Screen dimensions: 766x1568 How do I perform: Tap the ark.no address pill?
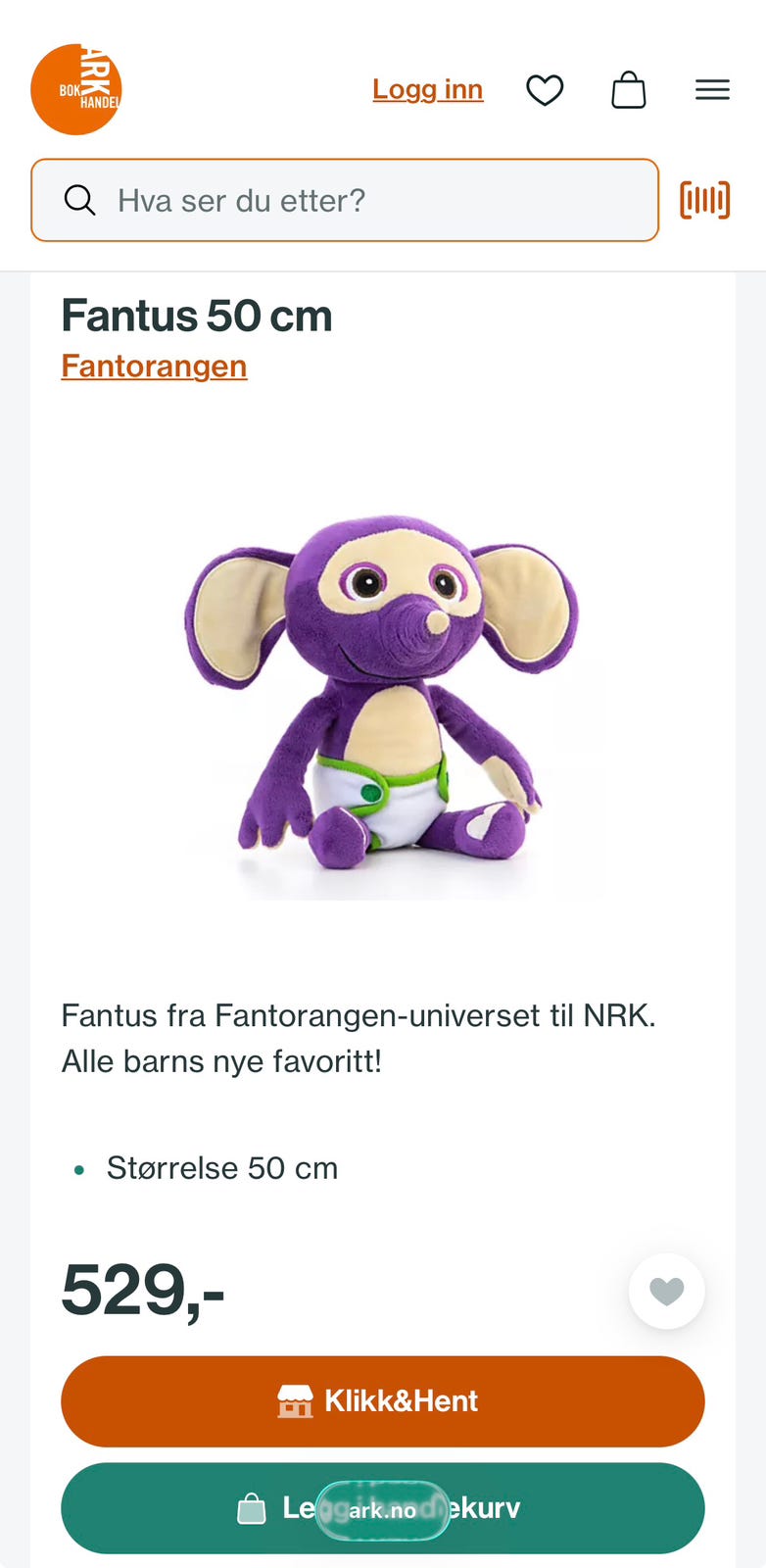pos(383,1510)
